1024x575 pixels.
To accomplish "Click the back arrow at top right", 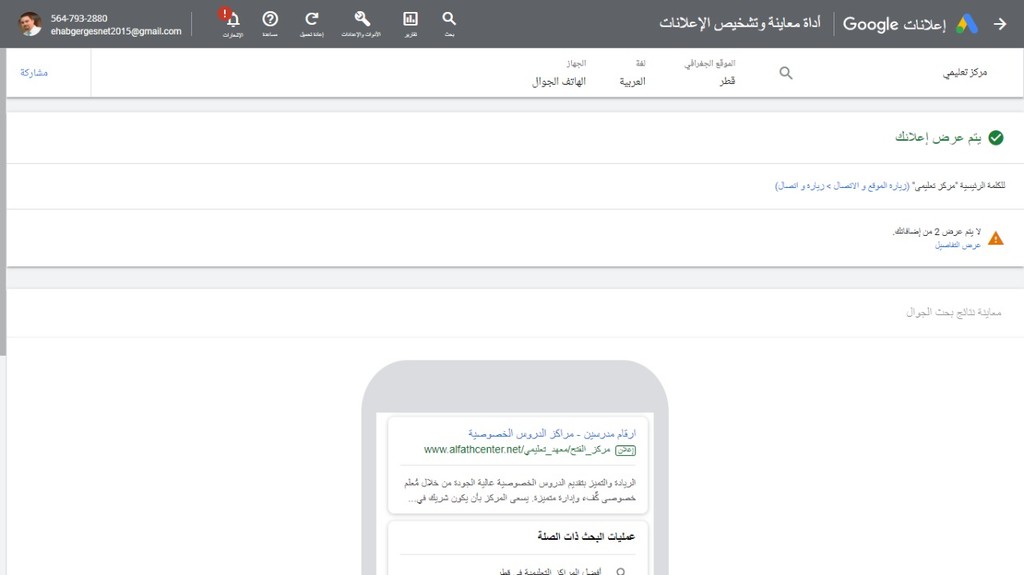I will click(x=1000, y=24).
